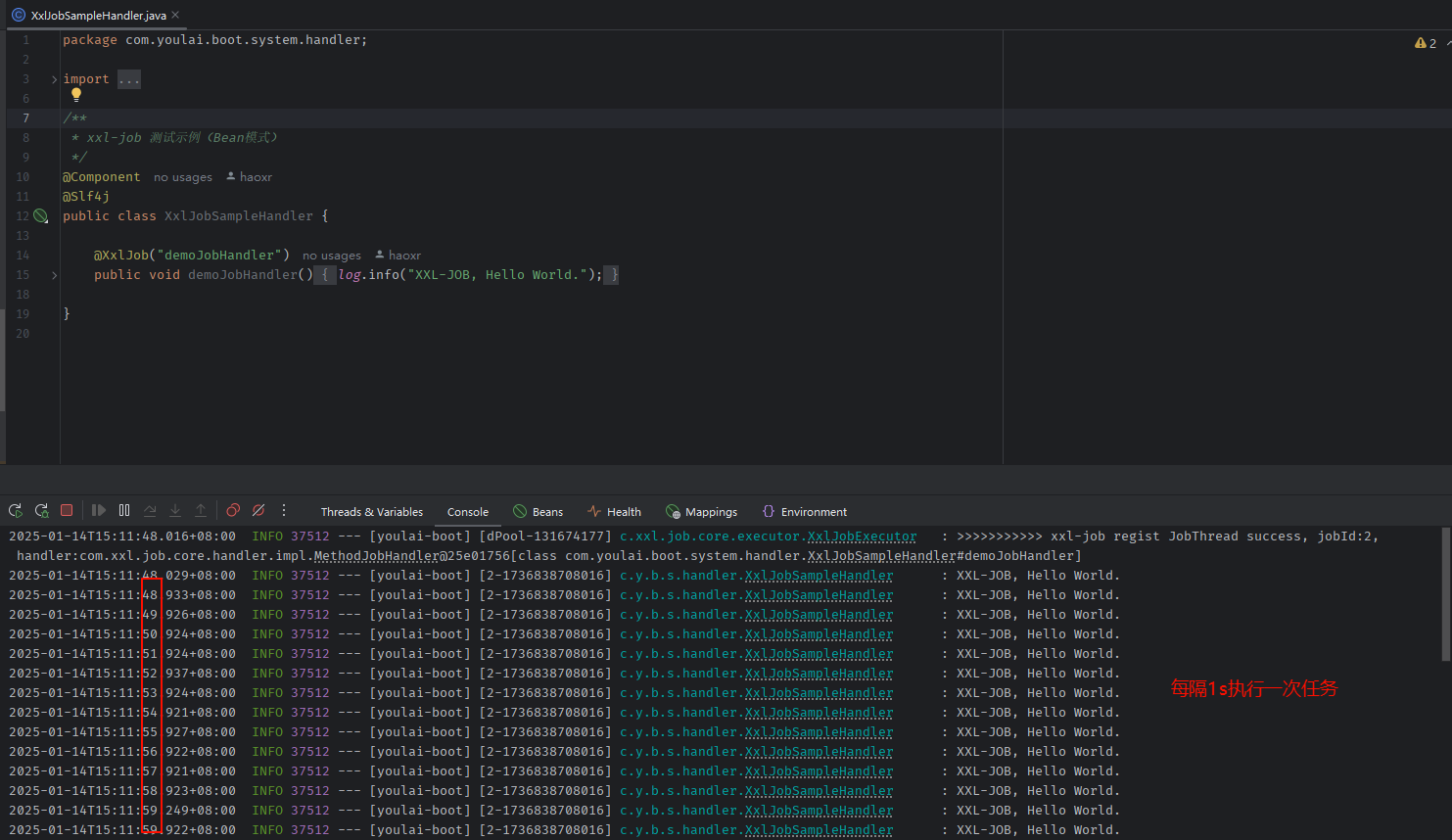Expand the folded demoJobHandler method body

[54, 275]
